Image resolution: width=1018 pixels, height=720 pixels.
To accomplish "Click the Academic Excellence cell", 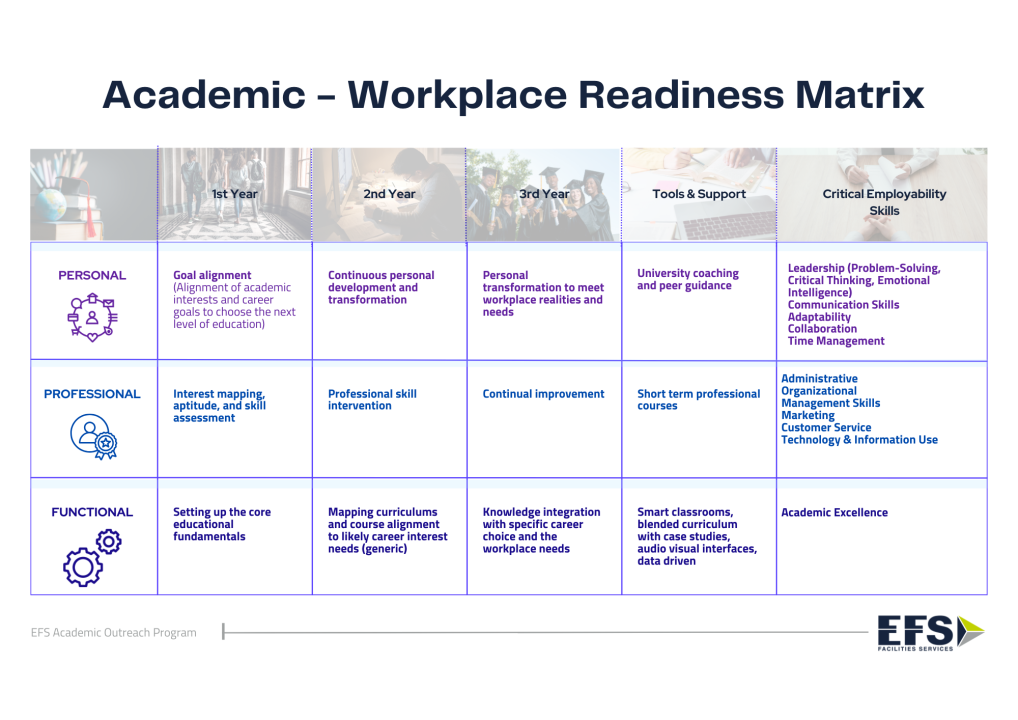I will click(834, 513).
